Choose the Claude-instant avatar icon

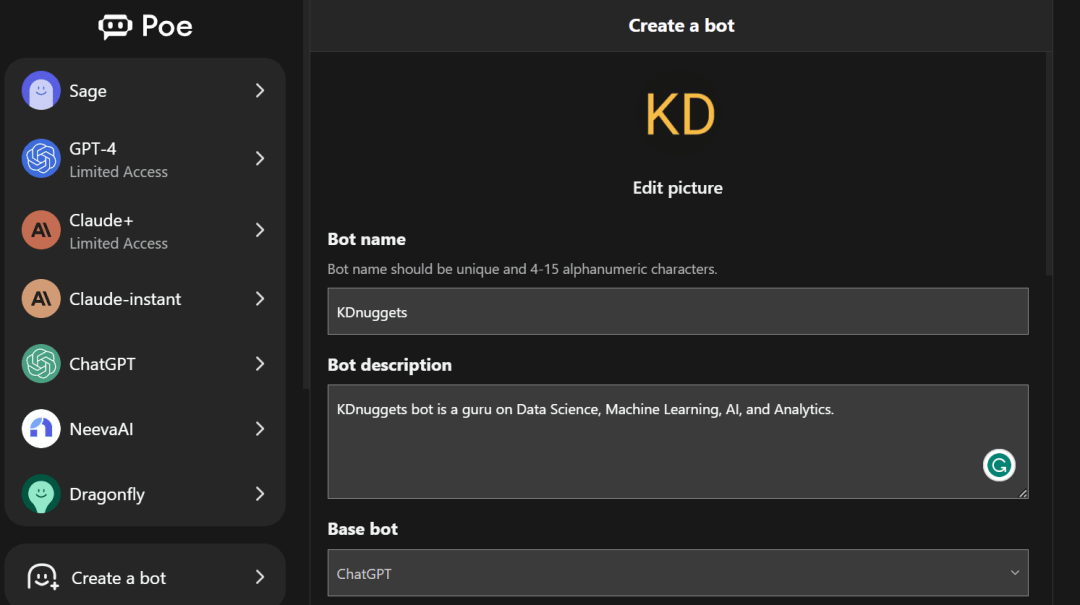coord(41,299)
